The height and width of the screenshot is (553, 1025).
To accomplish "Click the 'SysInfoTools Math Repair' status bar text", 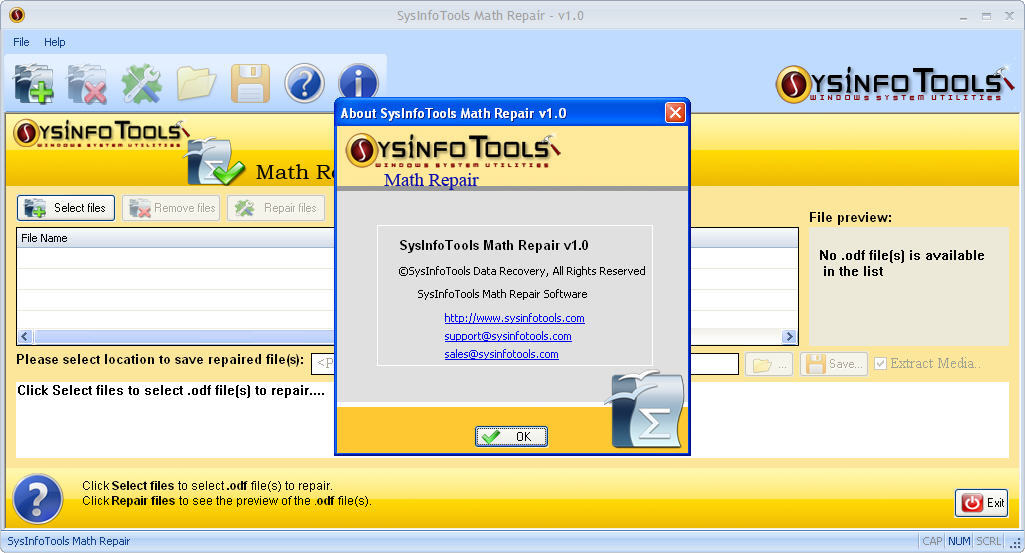I will click(x=69, y=541).
